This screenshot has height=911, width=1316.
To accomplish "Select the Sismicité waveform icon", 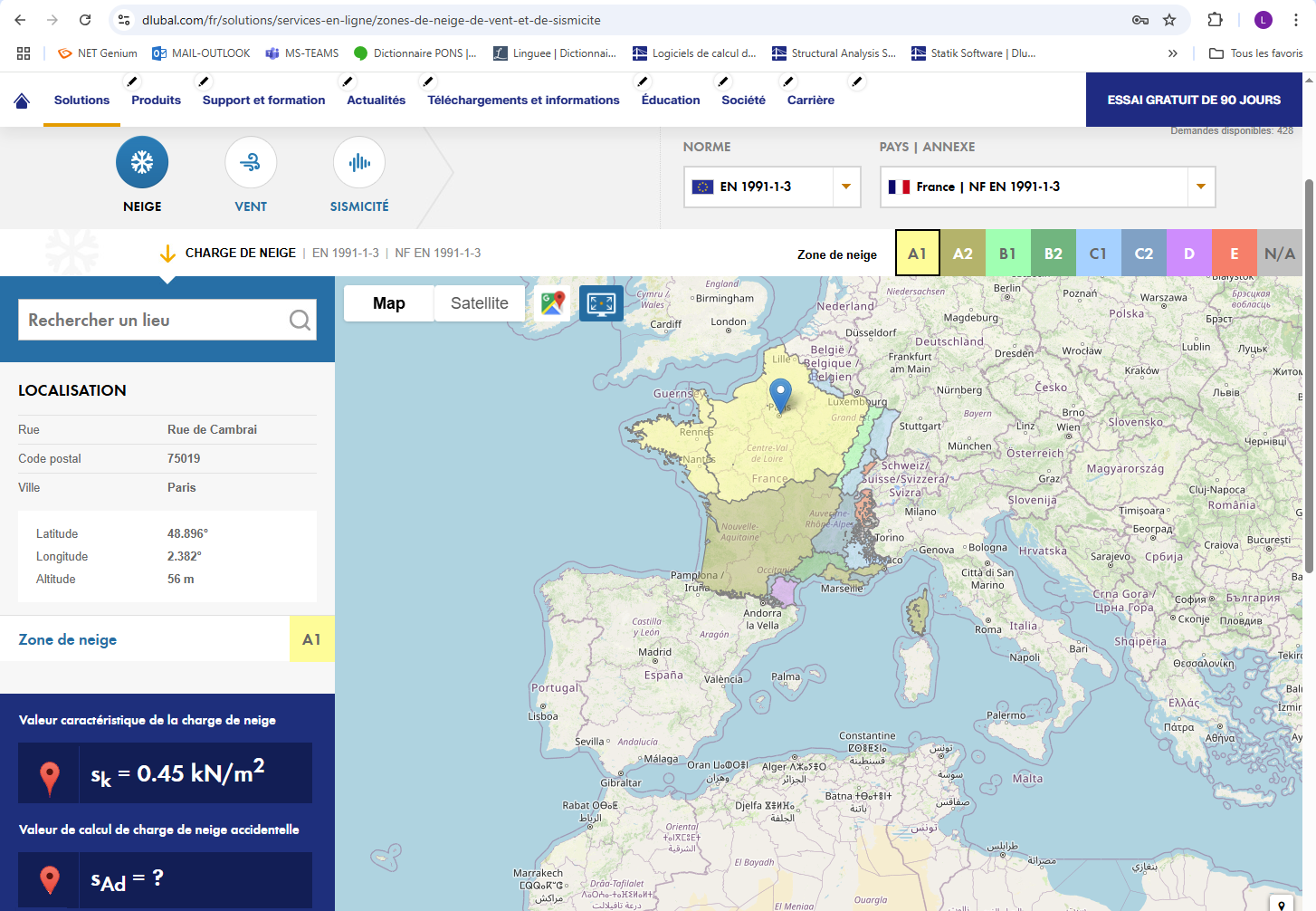I will pyautogui.click(x=359, y=162).
